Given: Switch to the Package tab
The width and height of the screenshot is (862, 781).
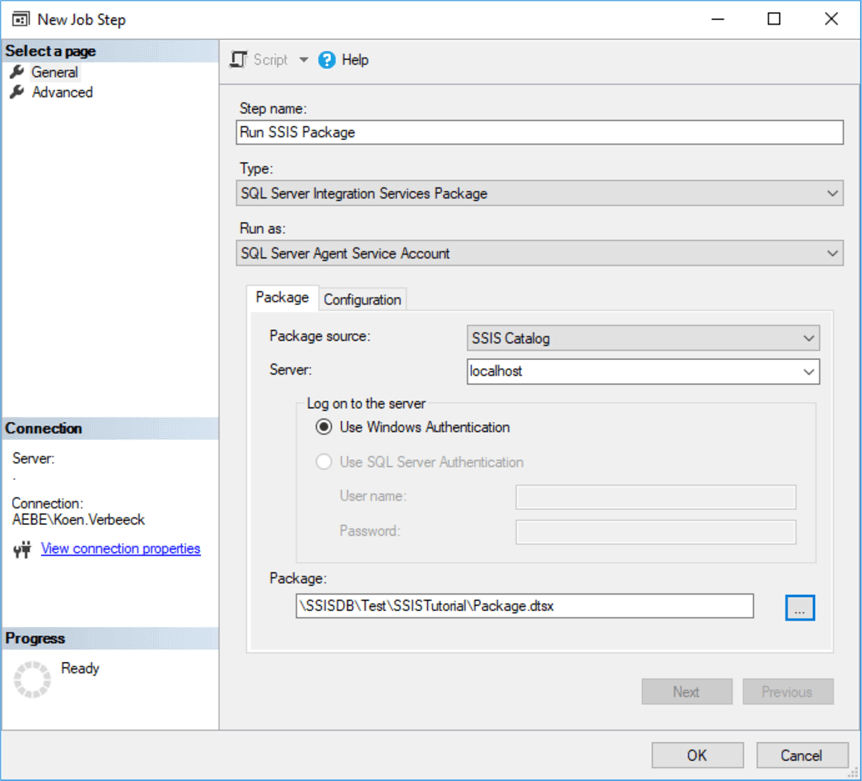Looking at the screenshot, I should click(282, 298).
